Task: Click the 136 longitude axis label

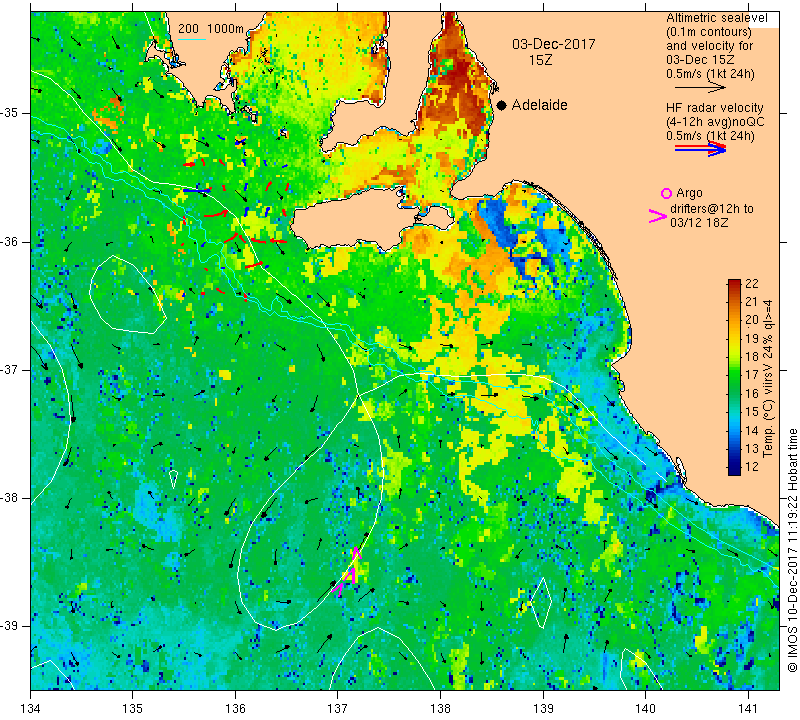Action: [235, 708]
